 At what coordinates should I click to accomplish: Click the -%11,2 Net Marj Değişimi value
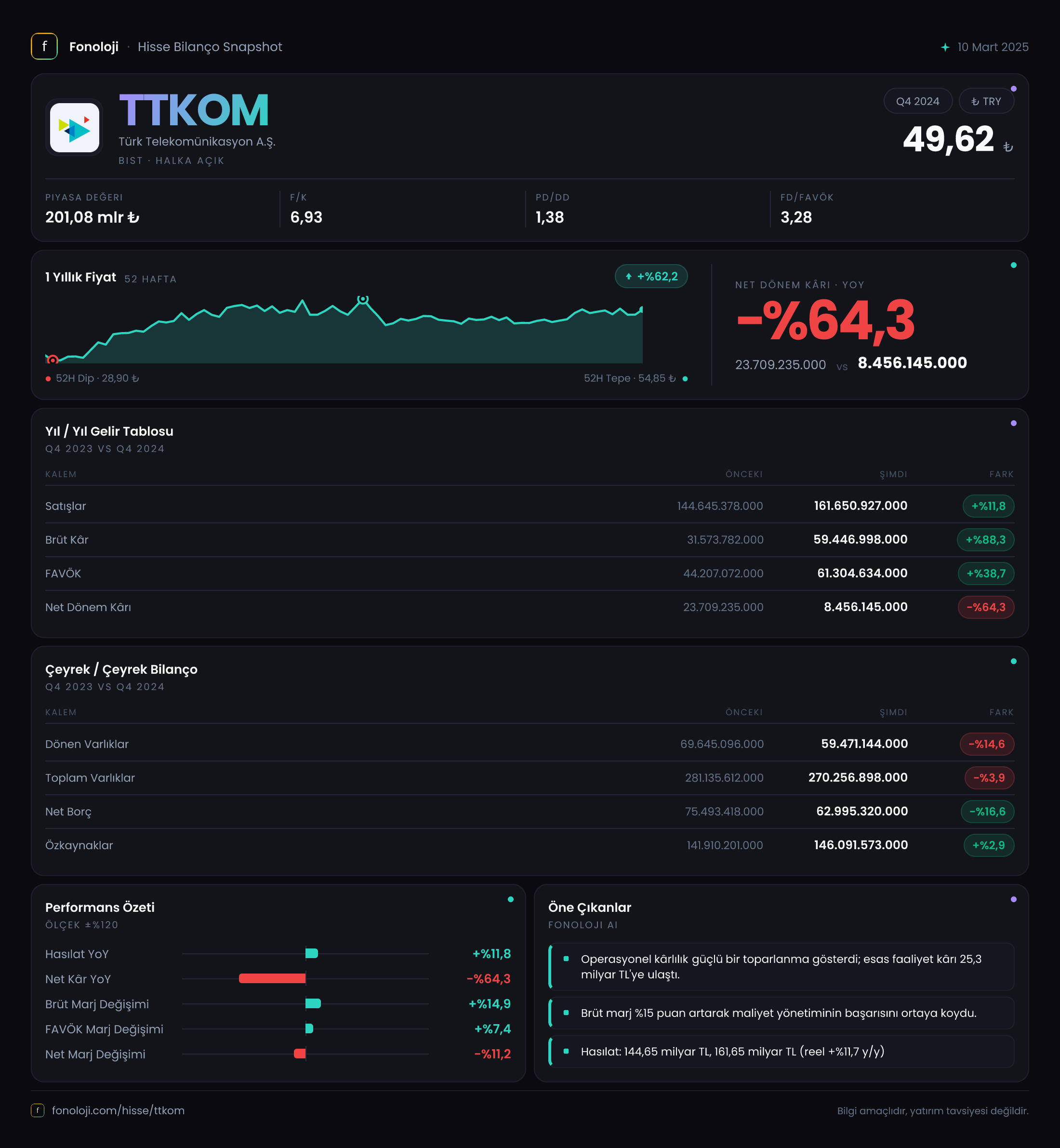(493, 1055)
